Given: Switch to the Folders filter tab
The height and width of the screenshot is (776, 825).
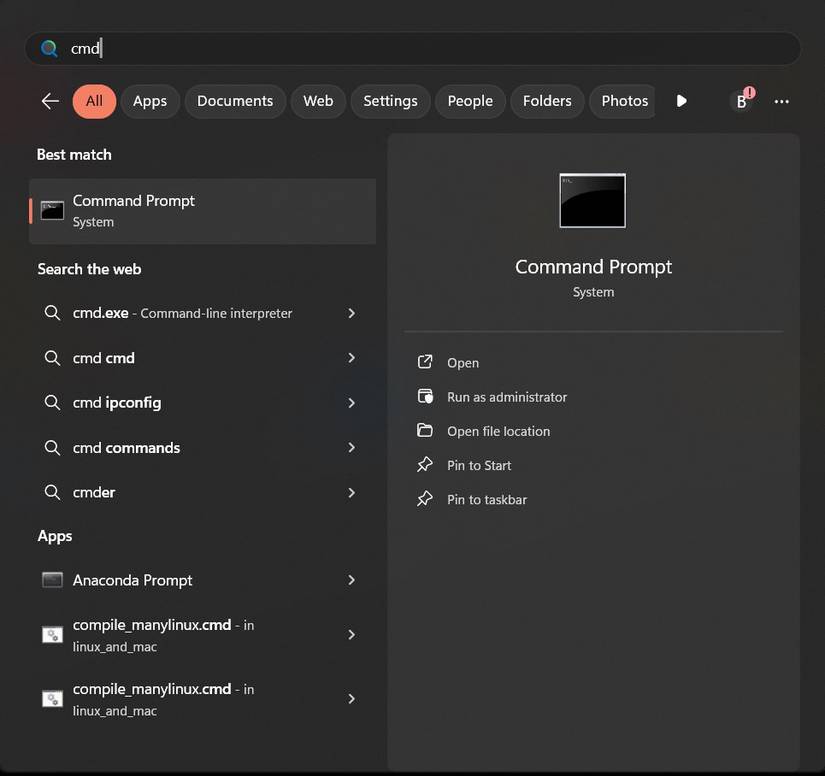Looking at the screenshot, I should [547, 101].
